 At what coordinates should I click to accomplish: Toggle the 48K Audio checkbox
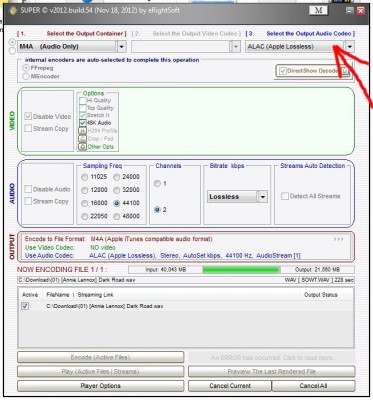[83, 123]
